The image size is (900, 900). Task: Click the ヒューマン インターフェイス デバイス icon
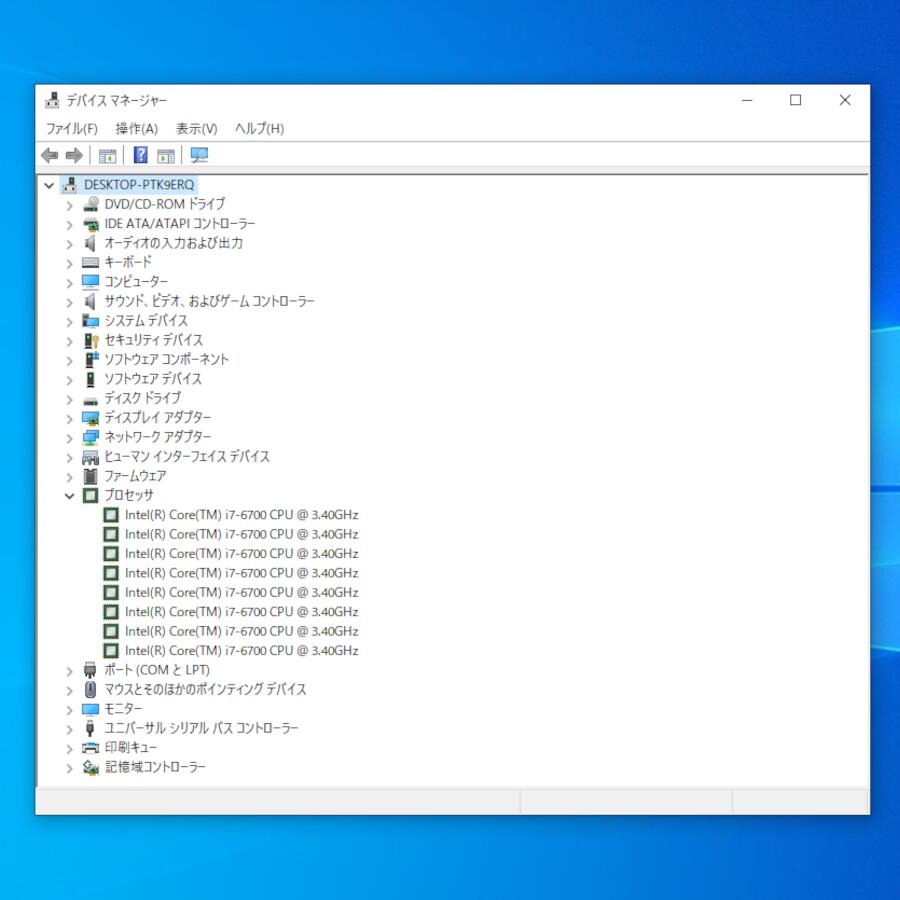tap(91, 457)
